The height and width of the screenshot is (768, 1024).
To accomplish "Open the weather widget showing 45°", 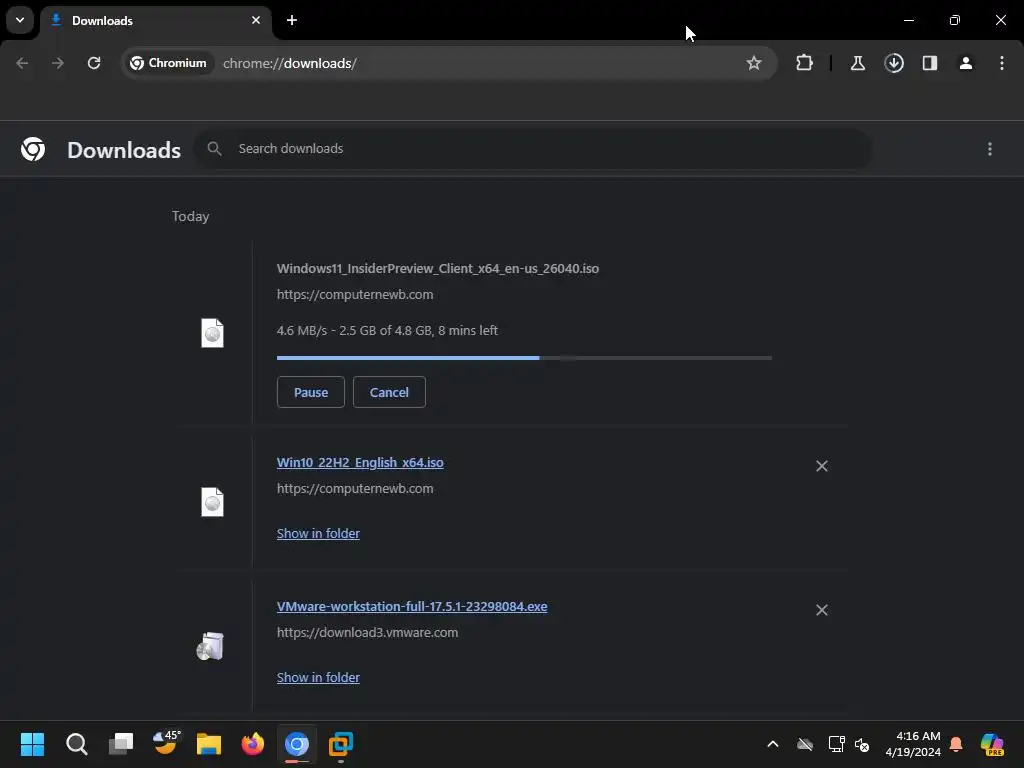I will click(166, 743).
